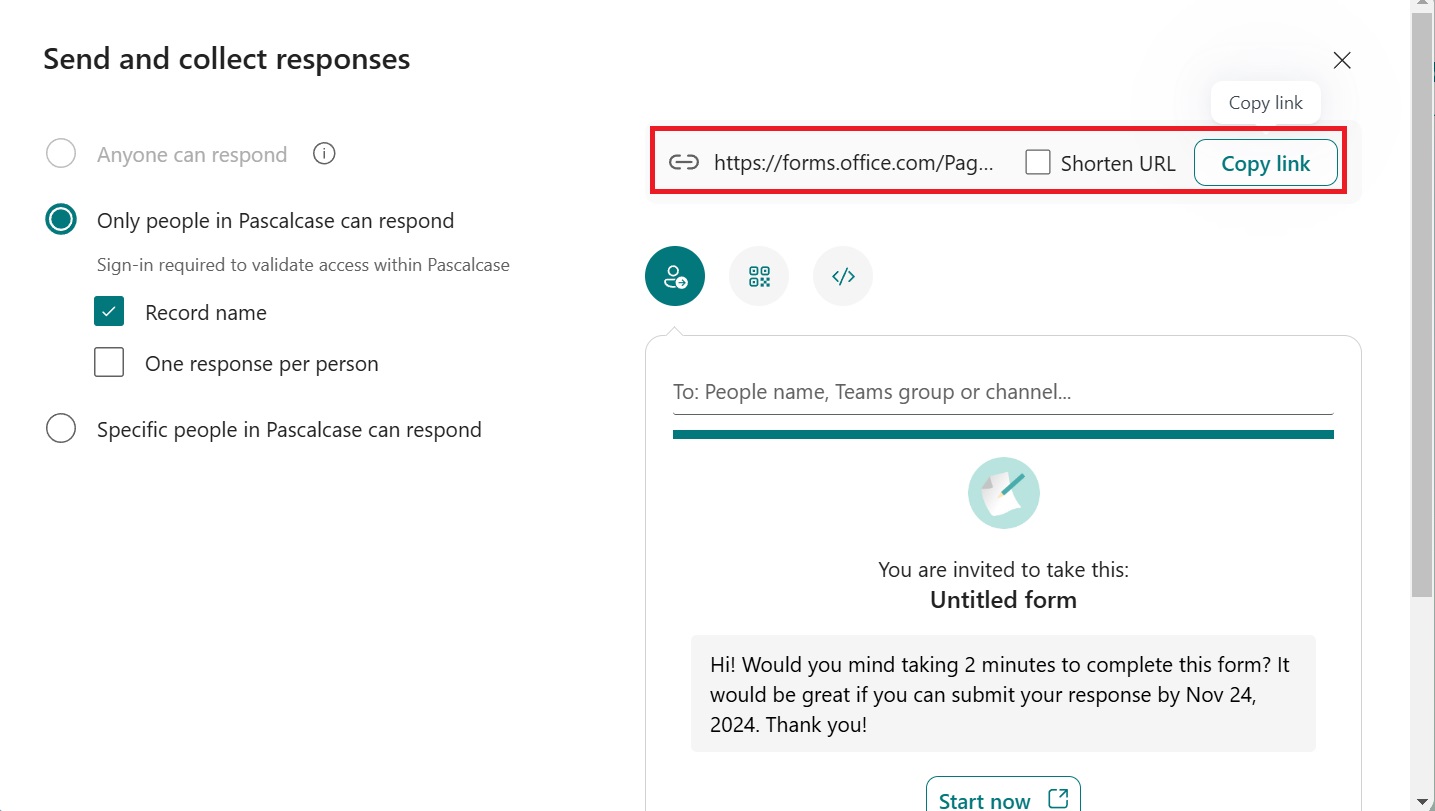Open the QR code sharing option
The image size is (1435, 811).
759,276
